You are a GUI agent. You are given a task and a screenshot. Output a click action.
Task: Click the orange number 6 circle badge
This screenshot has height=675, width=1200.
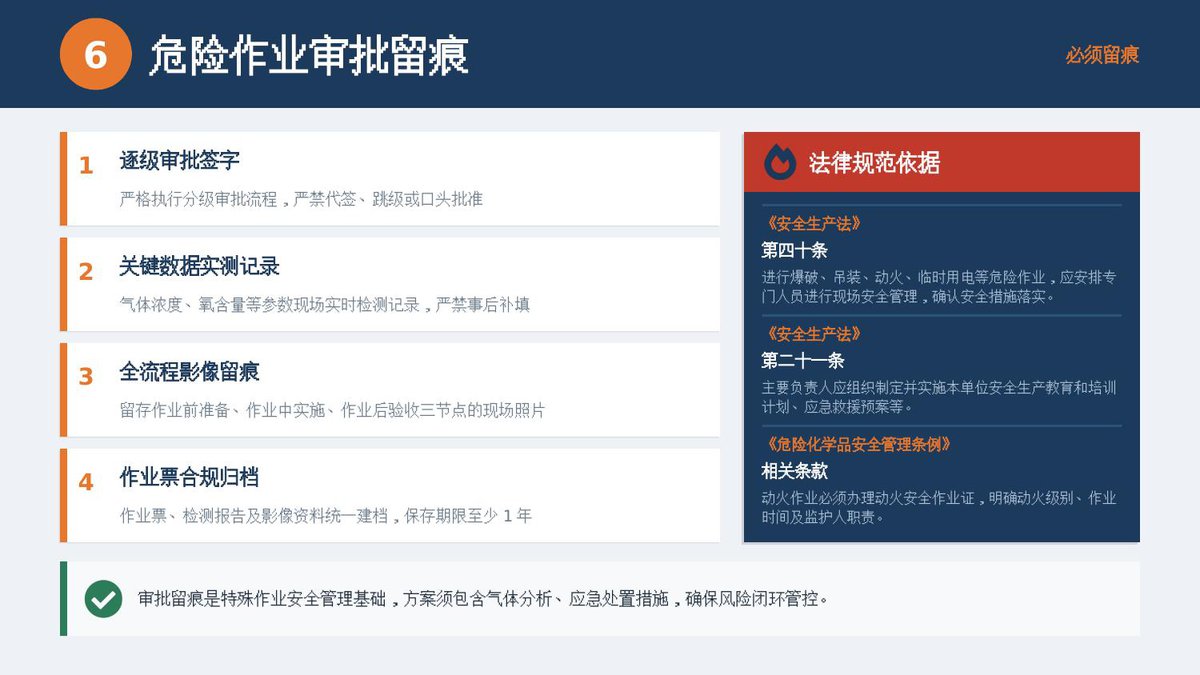96,54
